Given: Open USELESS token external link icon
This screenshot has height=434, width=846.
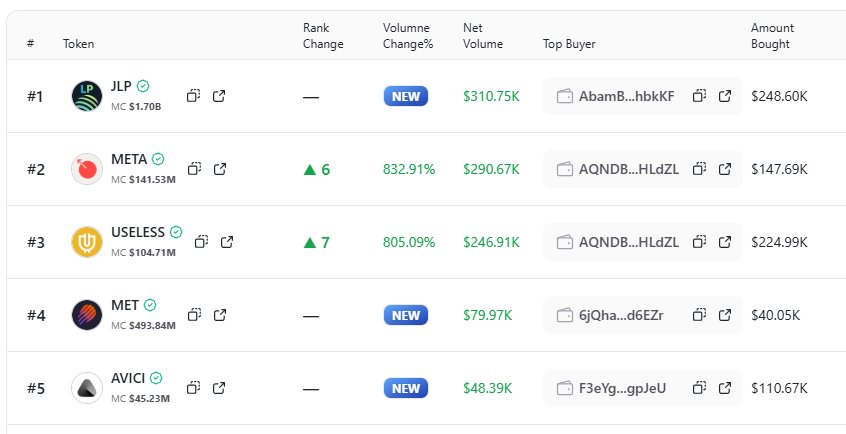Looking at the screenshot, I should click(x=227, y=242).
